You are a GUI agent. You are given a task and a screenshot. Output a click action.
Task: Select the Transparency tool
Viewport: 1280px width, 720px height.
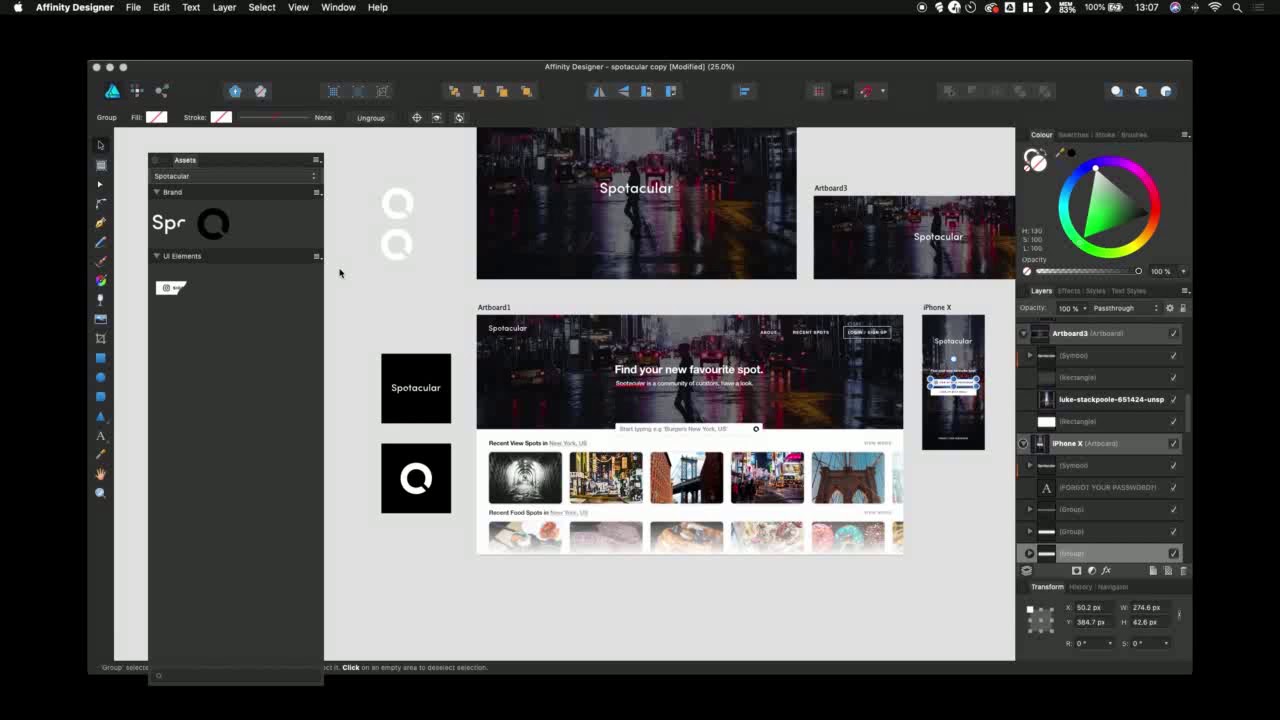100,300
